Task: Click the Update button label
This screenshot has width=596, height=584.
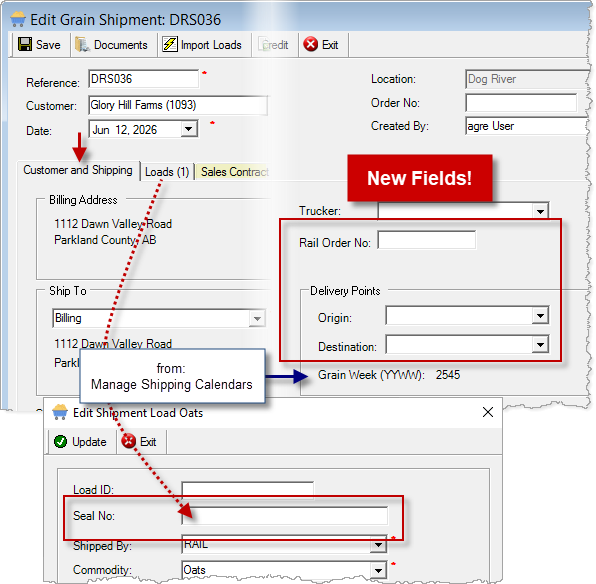Action: pyautogui.click(x=89, y=442)
